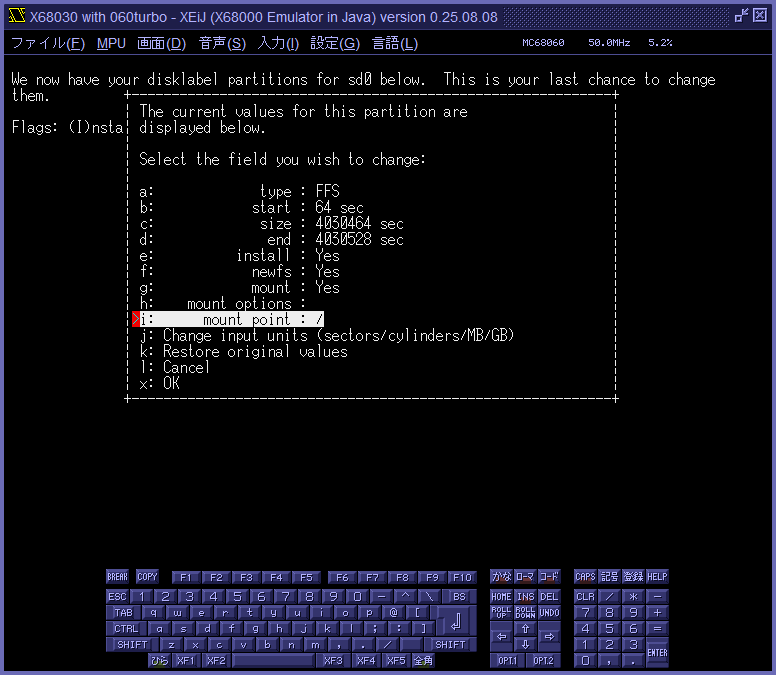Image resolution: width=776 pixels, height=675 pixels.
Task: Click the XF4 key
Action: pyautogui.click(x=366, y=660)
